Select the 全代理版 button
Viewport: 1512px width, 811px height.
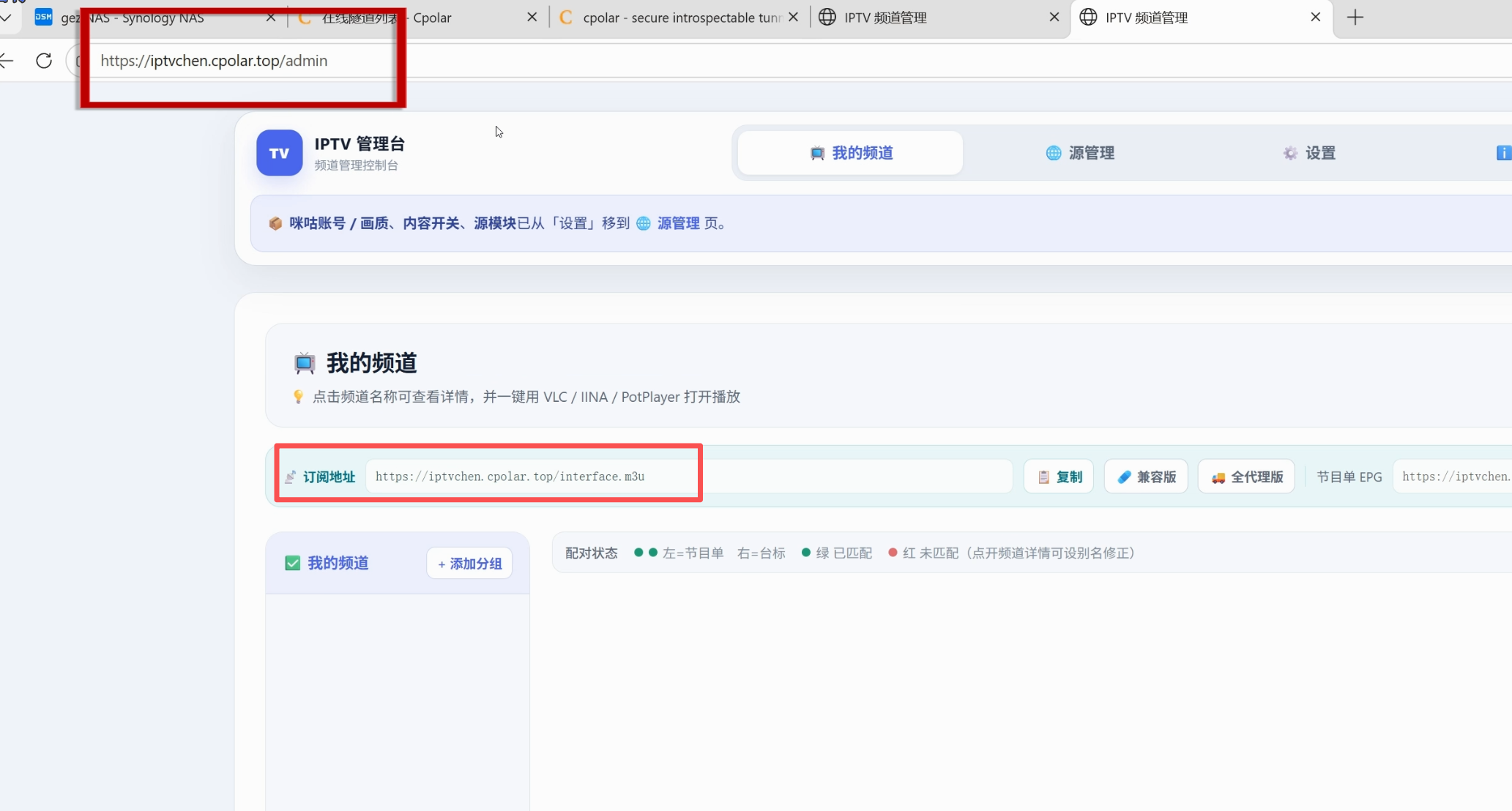tap(1246, 476)
